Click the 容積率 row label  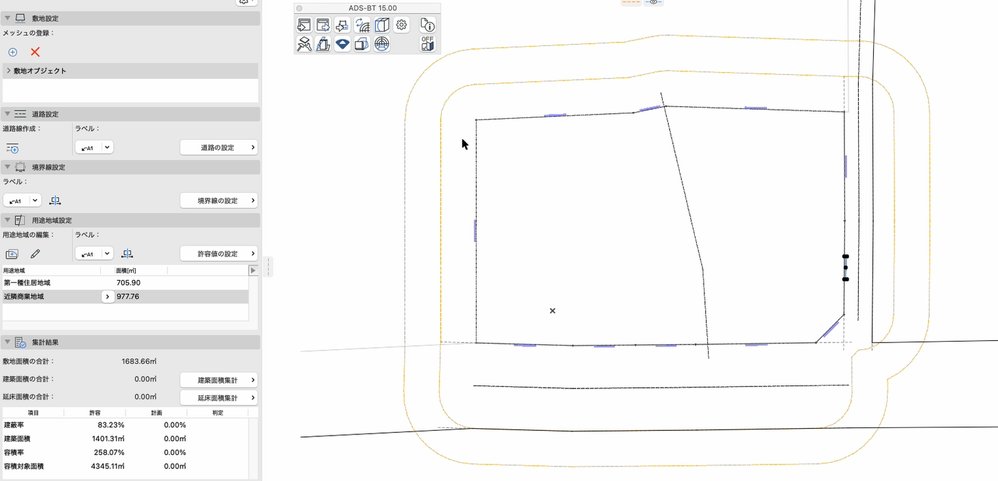(x=14, y=453)
